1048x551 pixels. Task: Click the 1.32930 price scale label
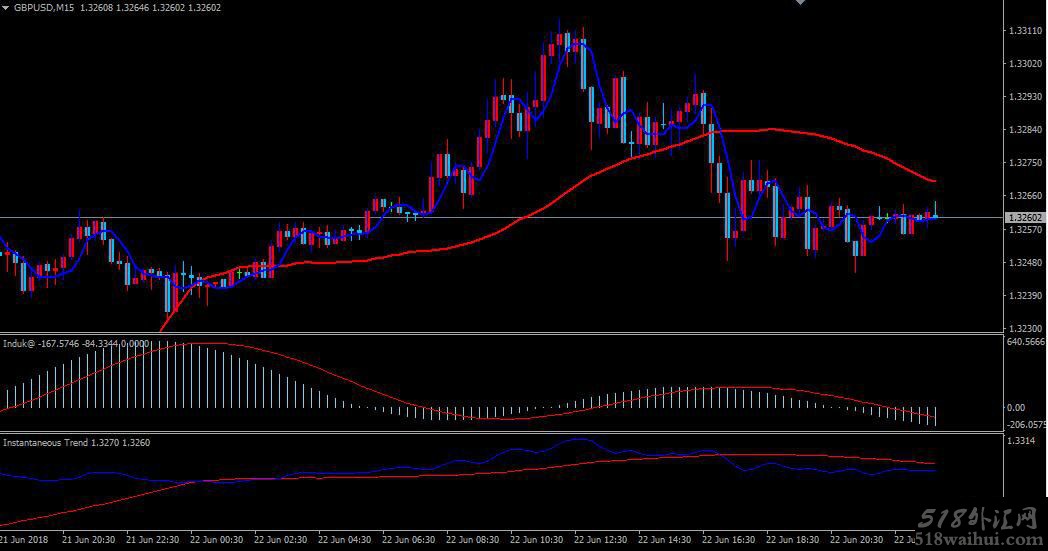pyautogui.click(x=1025, y=97)
